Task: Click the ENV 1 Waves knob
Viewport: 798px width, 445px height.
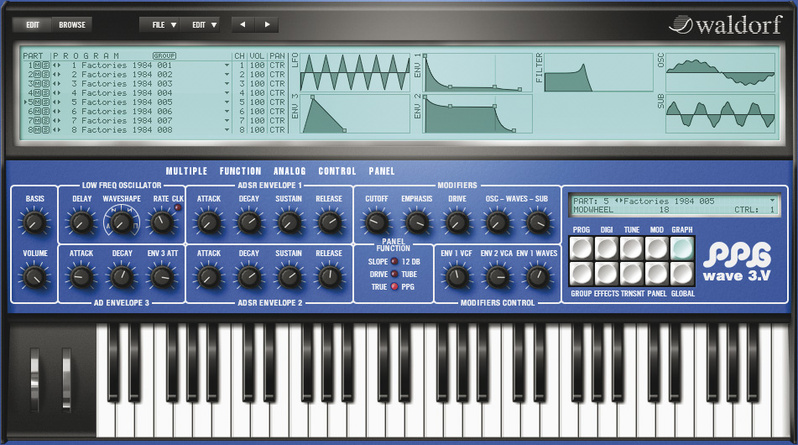Action: 537,276
